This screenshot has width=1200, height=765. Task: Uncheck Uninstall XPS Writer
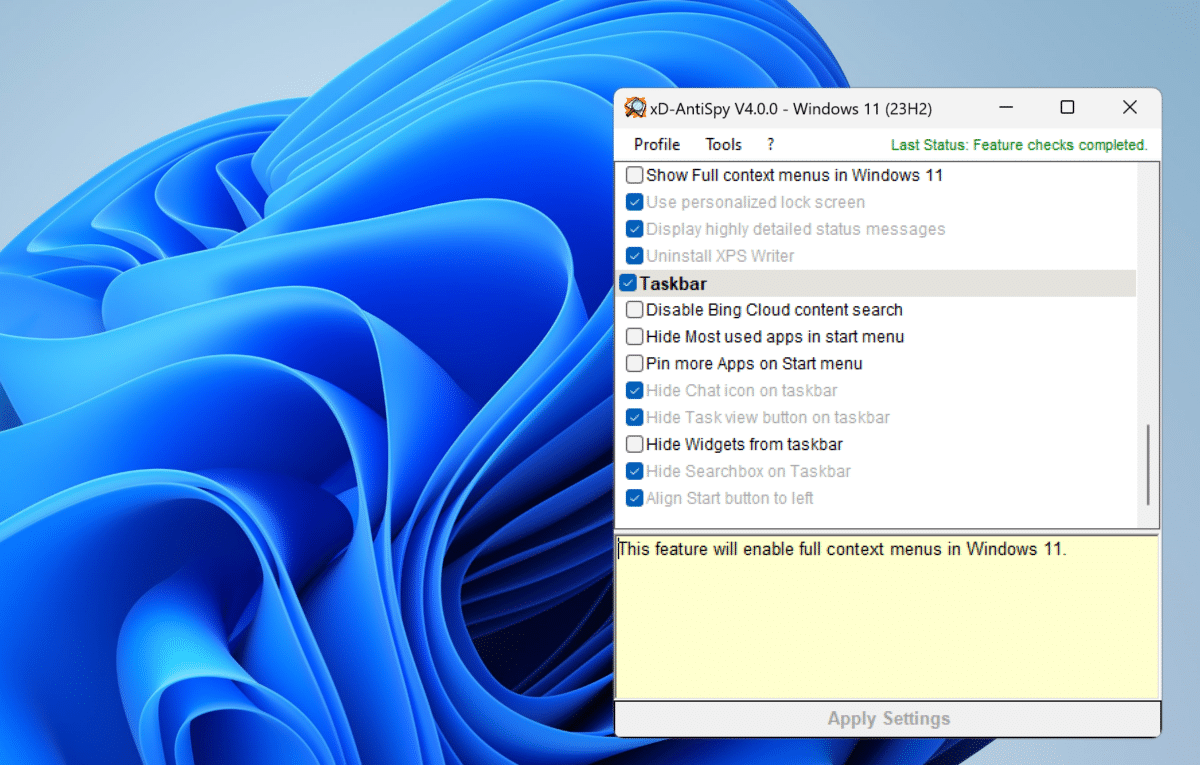(634, 255)
